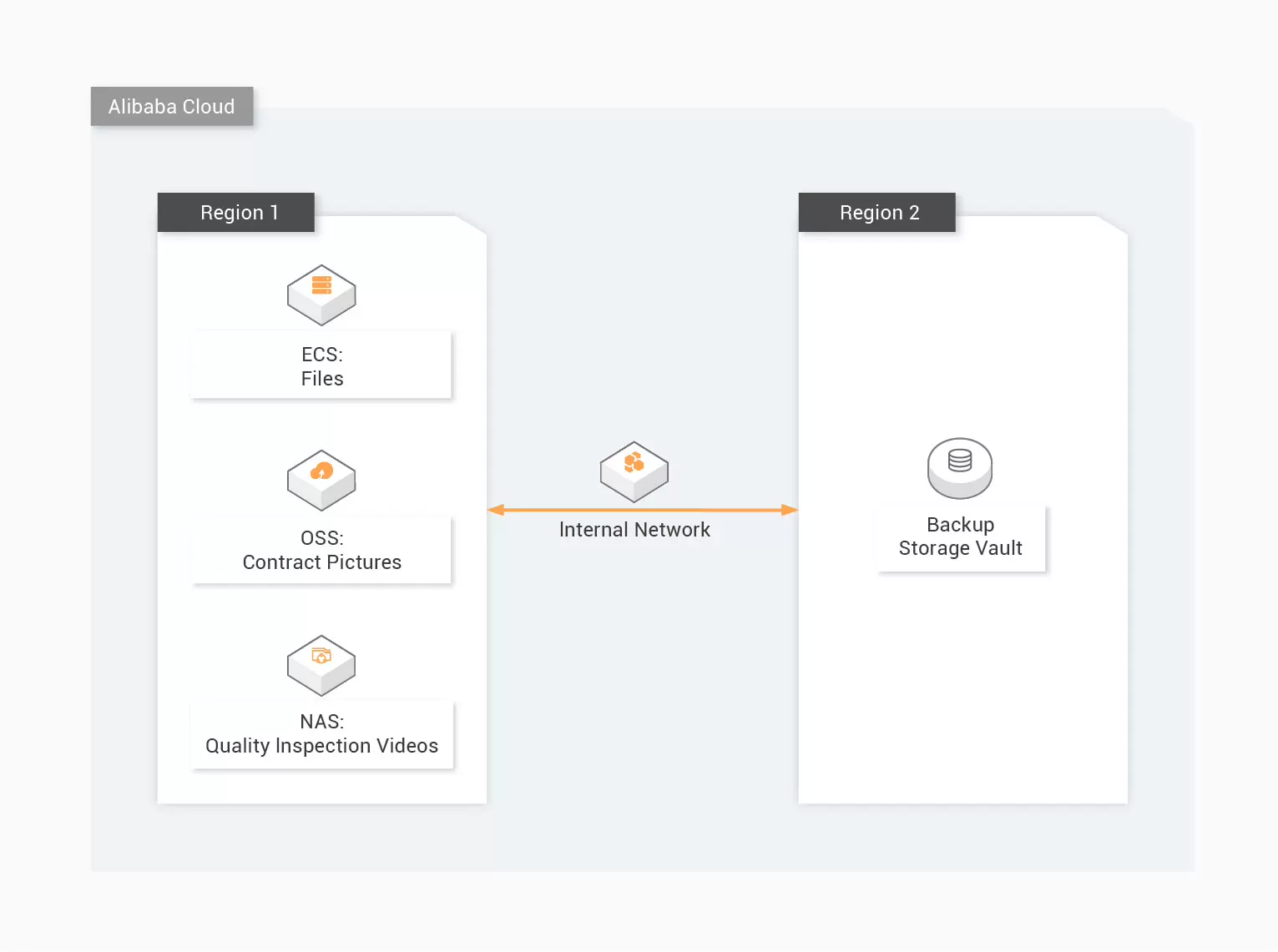This screenshot has height=952, width=1278.
Task: Click the Contract Pictures text
Action: click(x=322, y=562)
